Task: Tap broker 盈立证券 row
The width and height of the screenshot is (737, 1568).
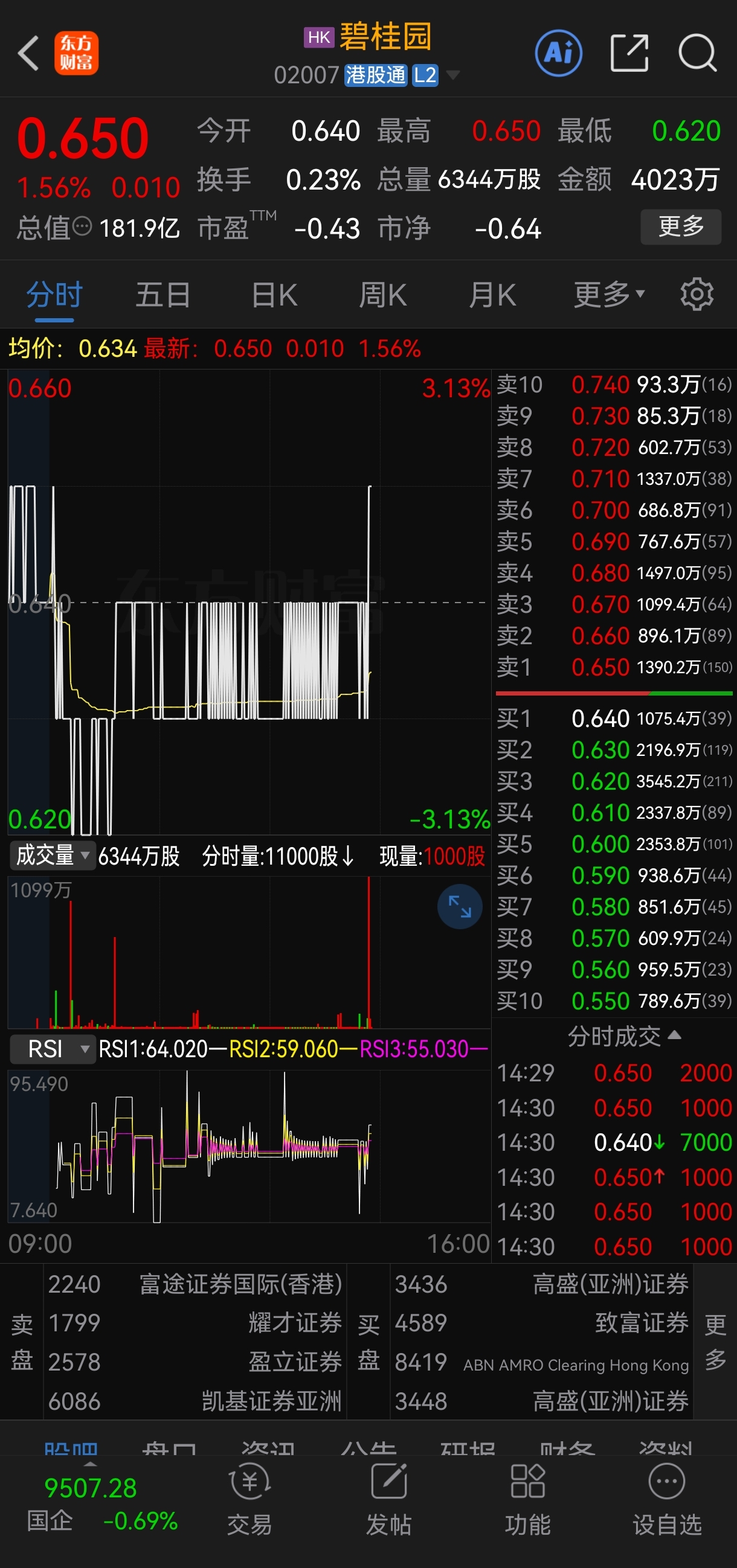Action: click(195, 1362)
